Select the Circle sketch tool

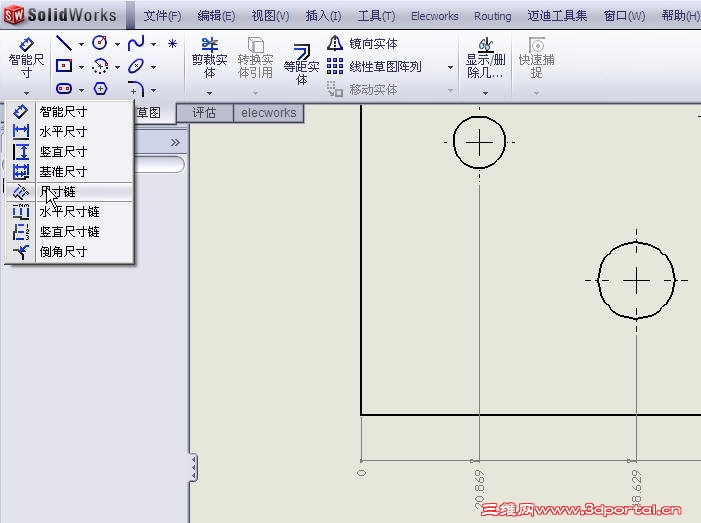(x=100, y=43)
